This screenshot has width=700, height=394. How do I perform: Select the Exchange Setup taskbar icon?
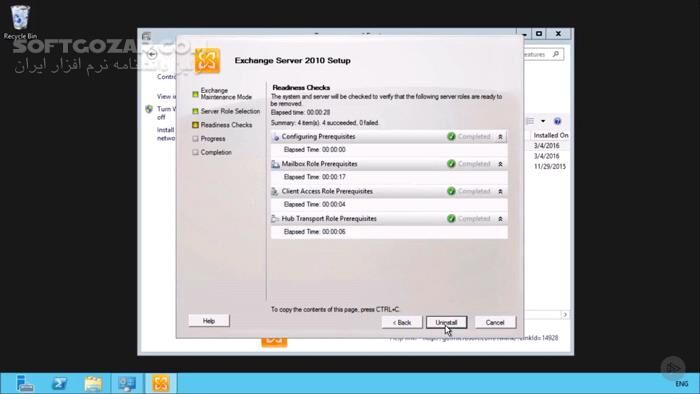click(x=161, y=383)
